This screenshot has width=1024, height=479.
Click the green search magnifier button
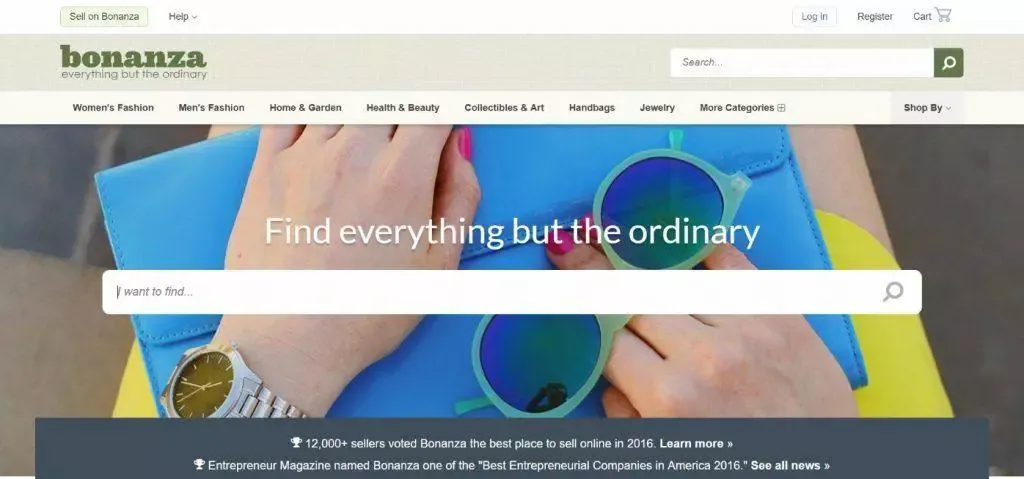948,63
